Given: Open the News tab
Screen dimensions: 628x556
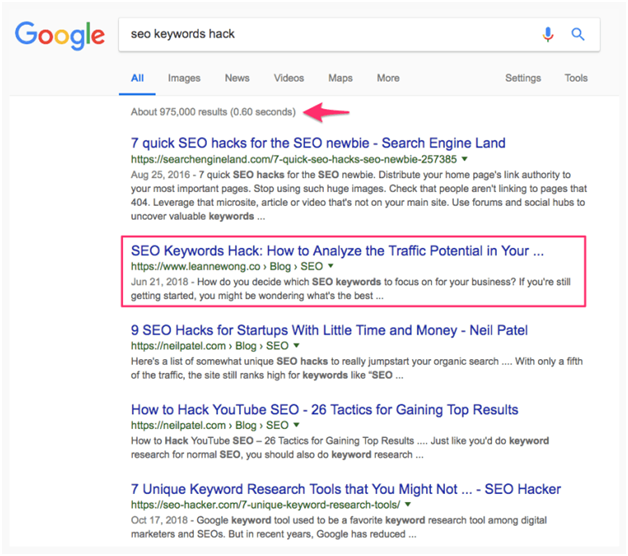Looking at the screenshot, I should pos(237,78).
